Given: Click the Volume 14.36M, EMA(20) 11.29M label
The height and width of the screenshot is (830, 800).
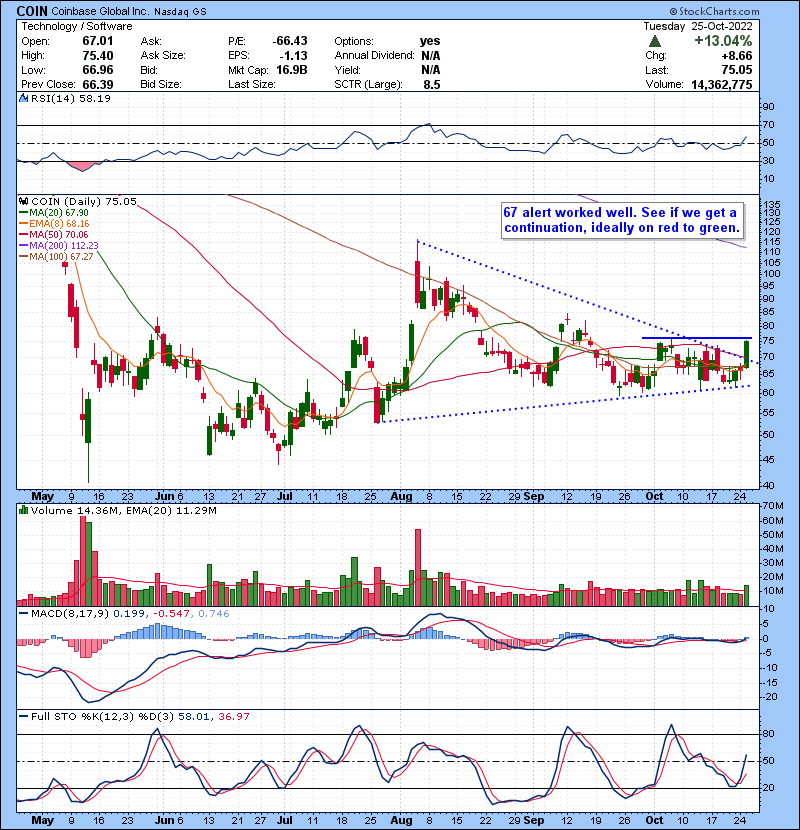Looking at the screenshot, I should (x=123, y=510).
